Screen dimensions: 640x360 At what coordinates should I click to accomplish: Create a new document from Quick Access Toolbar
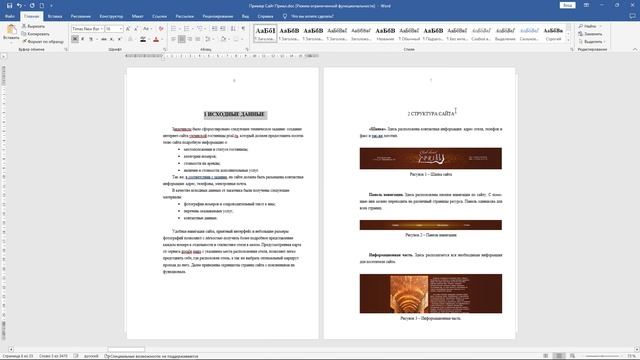(42, 6)
